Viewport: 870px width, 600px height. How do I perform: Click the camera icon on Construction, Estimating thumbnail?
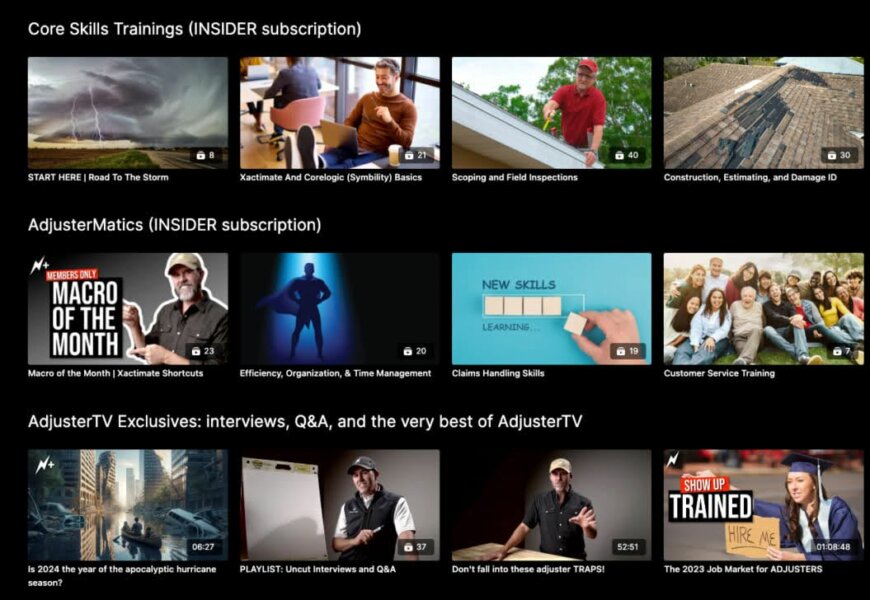tap(831, 155)
